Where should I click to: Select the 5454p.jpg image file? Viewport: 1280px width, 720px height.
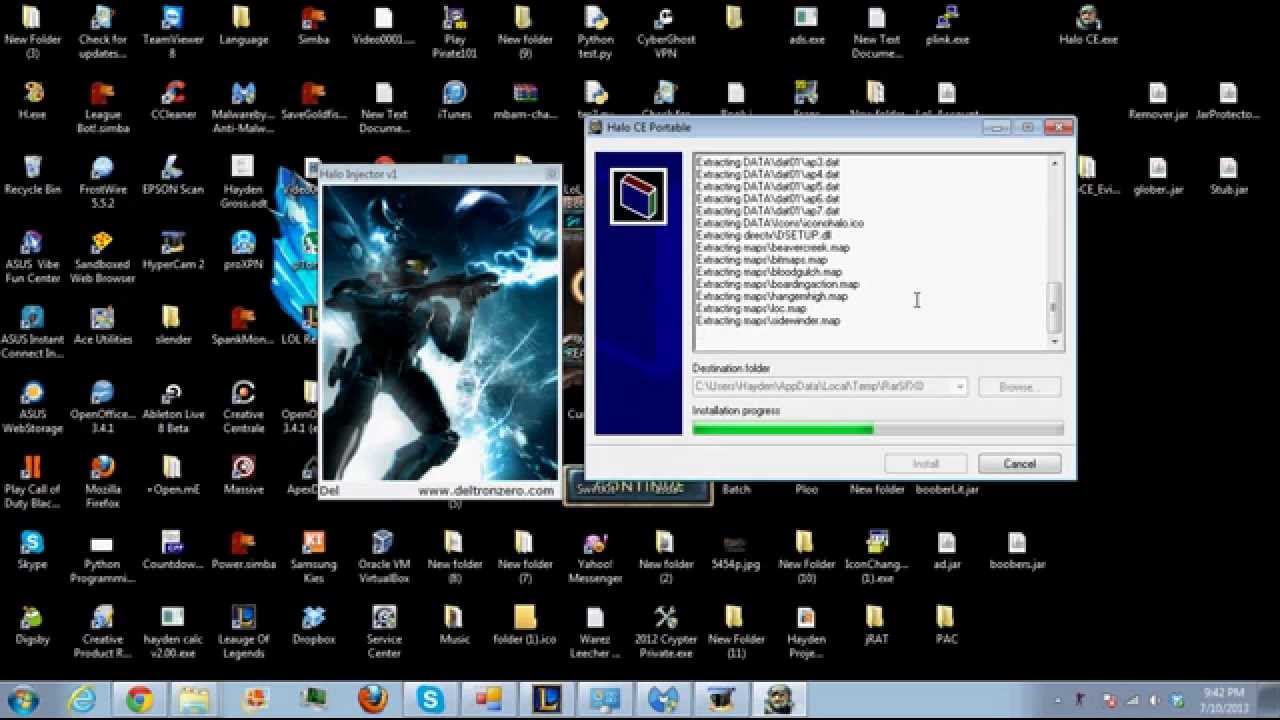pyautogui.click(x=735, y=551)
